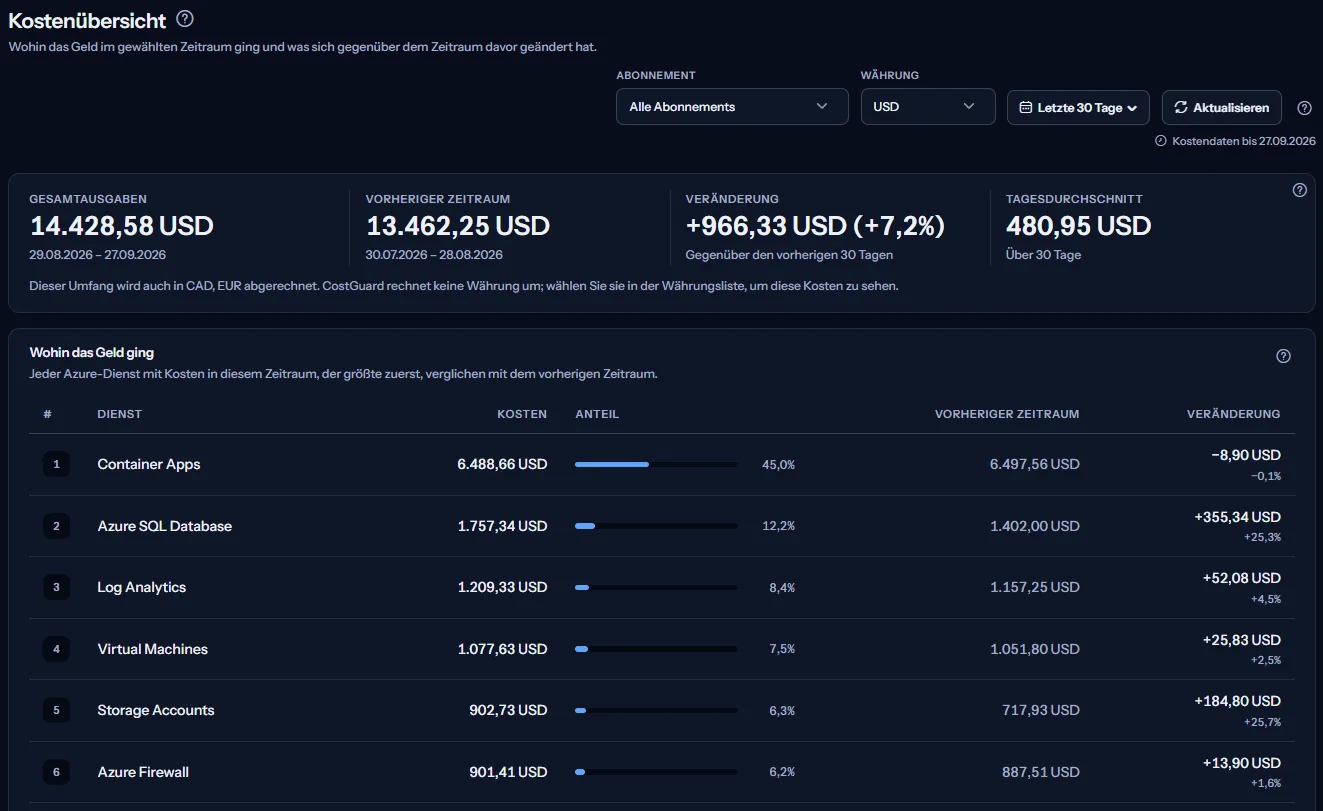
Task: Select the 'Container Apps' service row name
Action: (149, 464)
